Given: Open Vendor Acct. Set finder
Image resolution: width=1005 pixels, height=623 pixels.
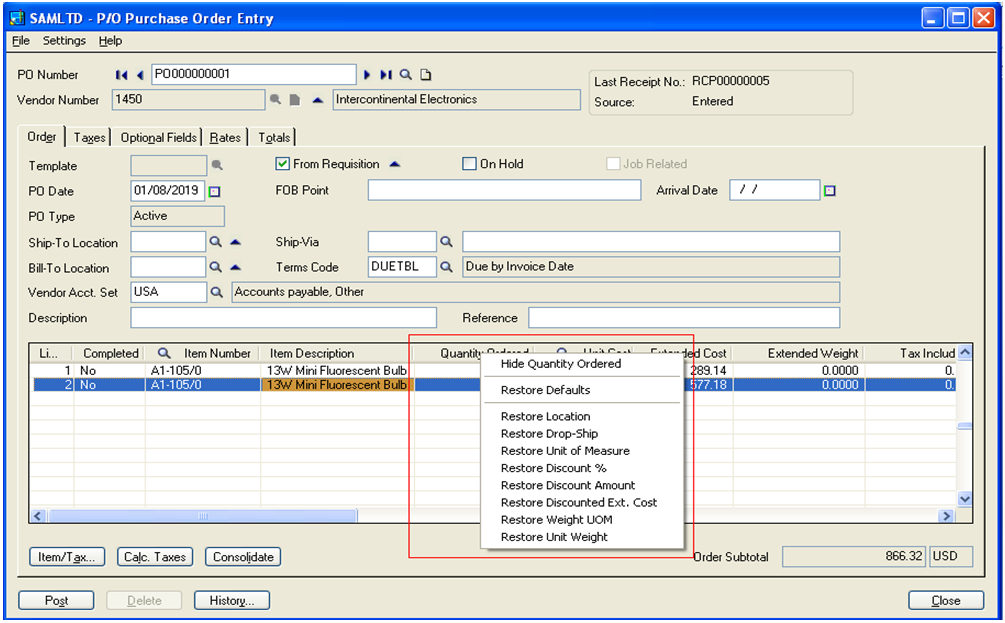Looking at the screenshot, I should (217, 292).
